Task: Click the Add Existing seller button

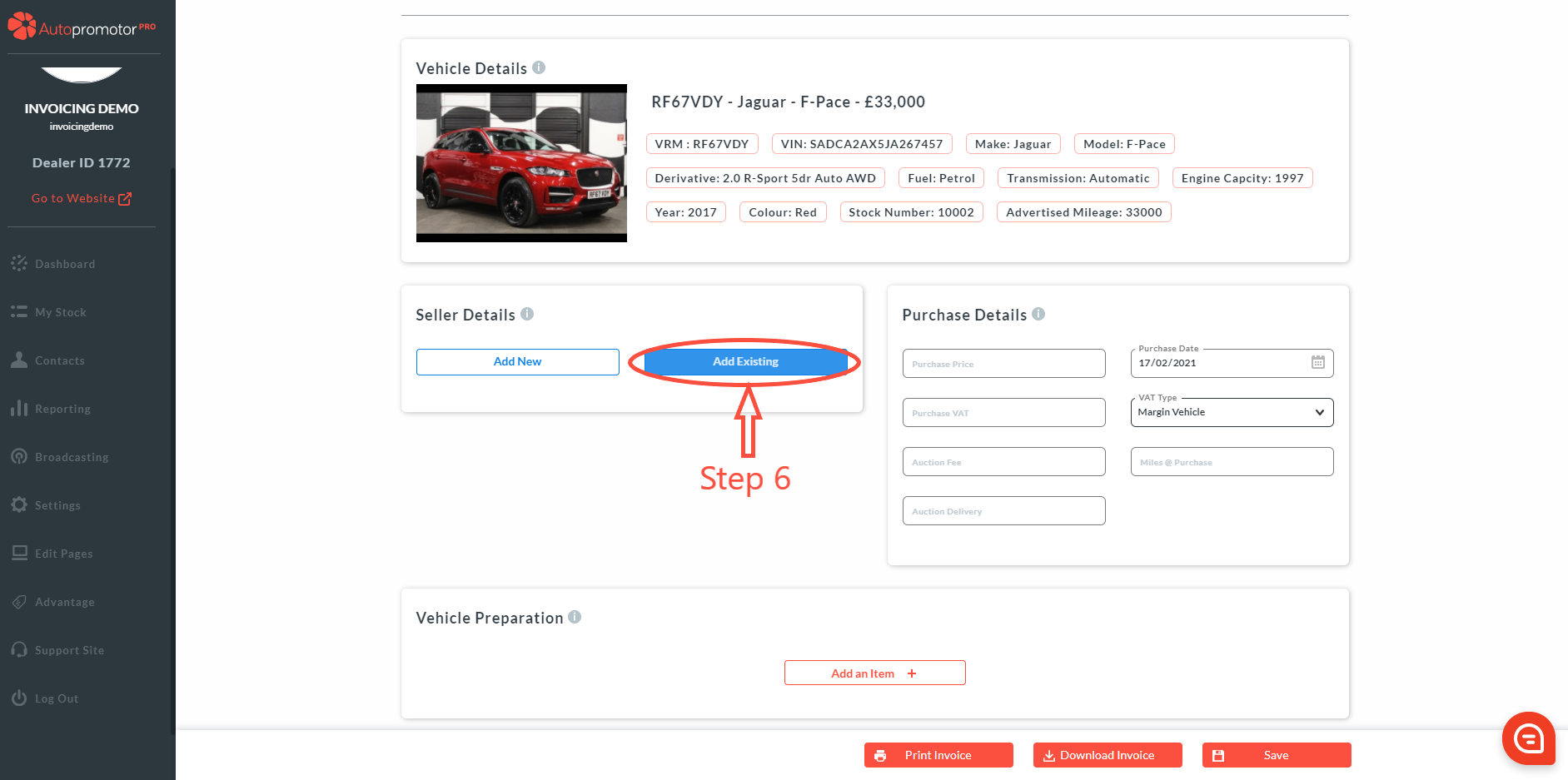Action: pyautogui.click(x=745, y=362)
